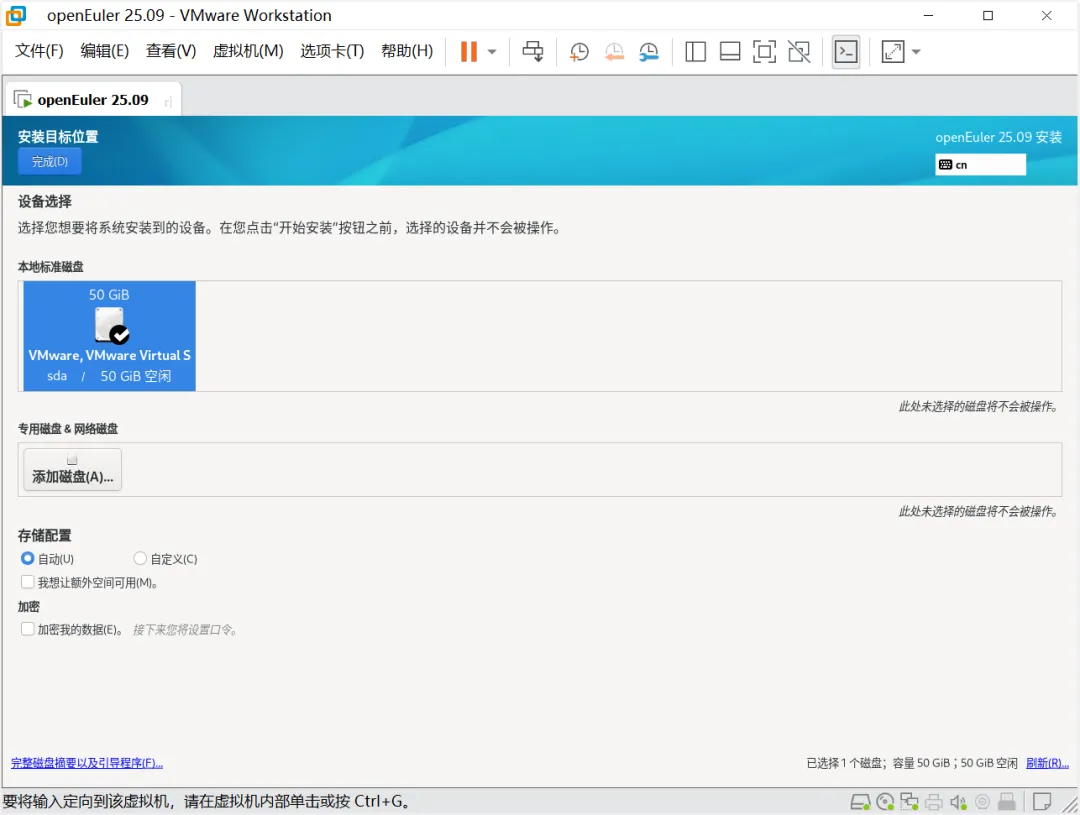This screenshot has width=1080, height=815.
Task: Toggle the console view icon
Action: click(846, 52)
